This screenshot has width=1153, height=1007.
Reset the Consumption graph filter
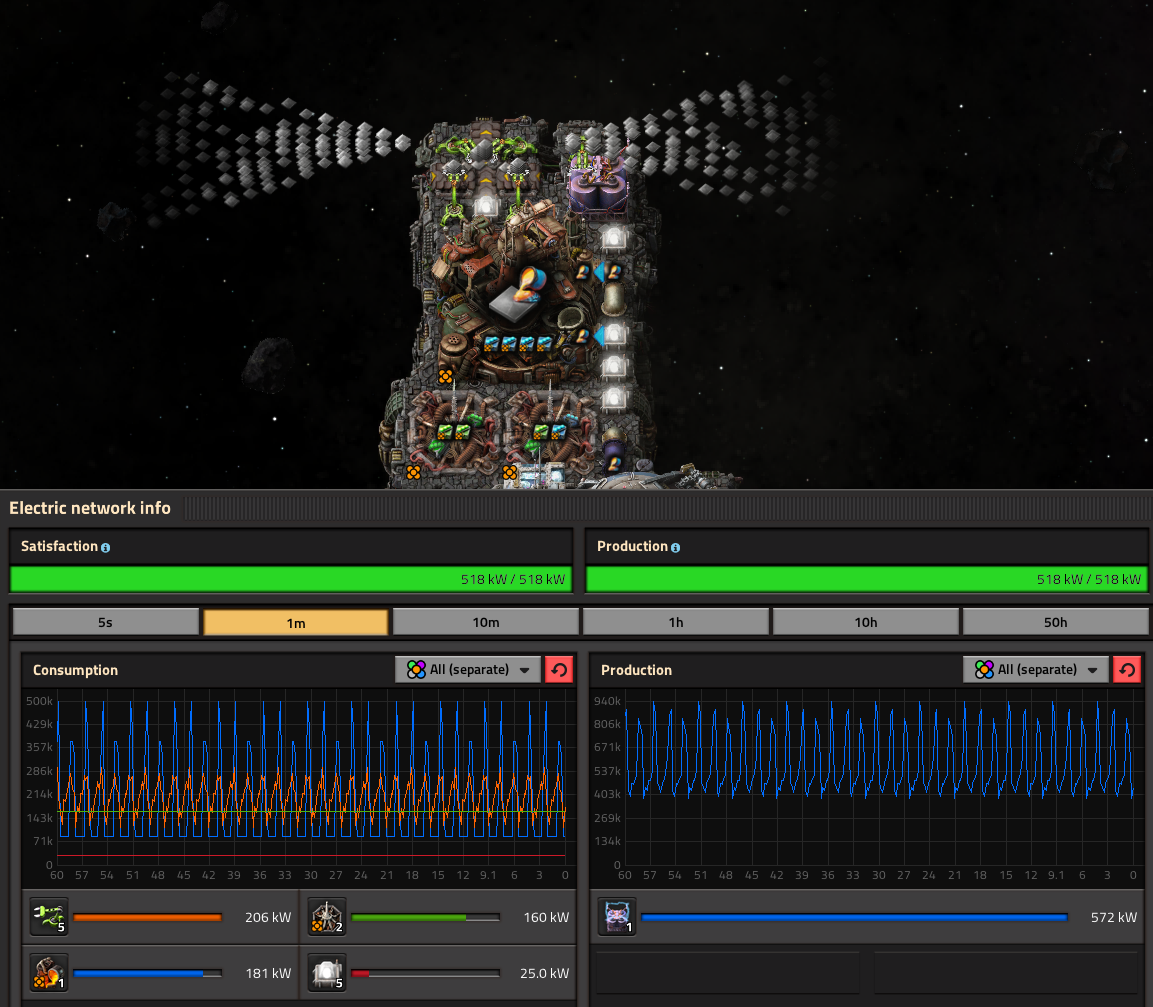tap(559, 669)
